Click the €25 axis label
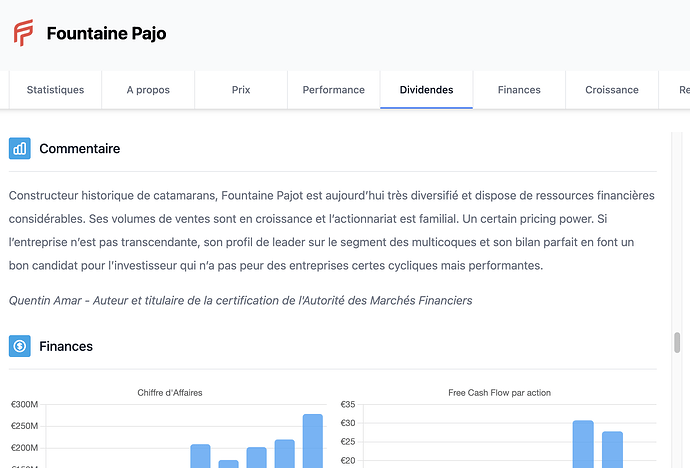The height and width of the screenshot is (468, 690). 348,442
